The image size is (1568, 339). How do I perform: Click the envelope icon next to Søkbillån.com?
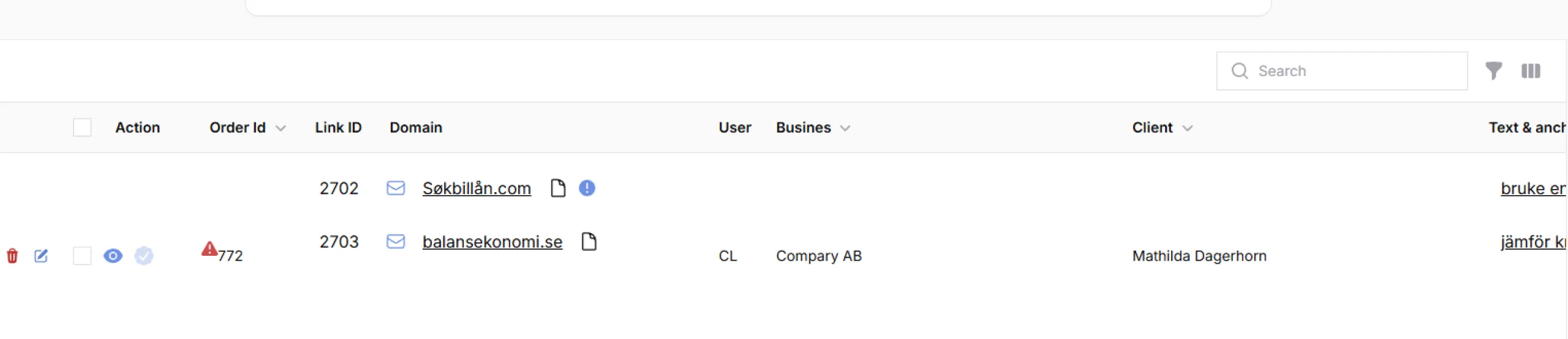point(396,188)
